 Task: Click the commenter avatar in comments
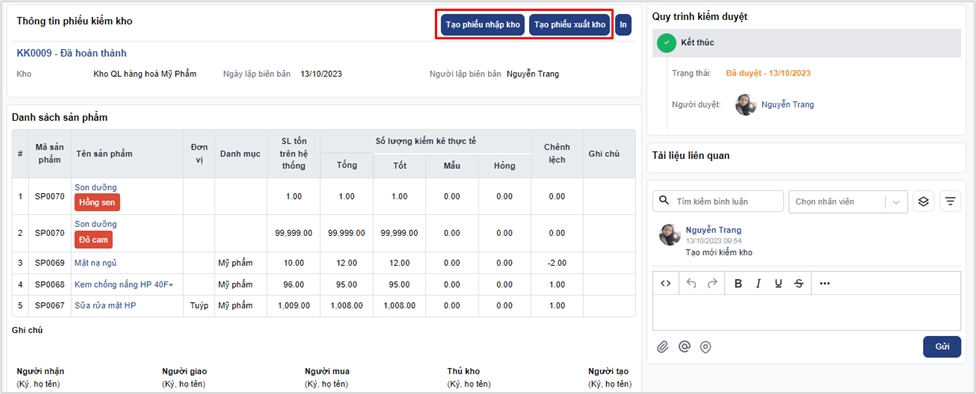[670, 235]
